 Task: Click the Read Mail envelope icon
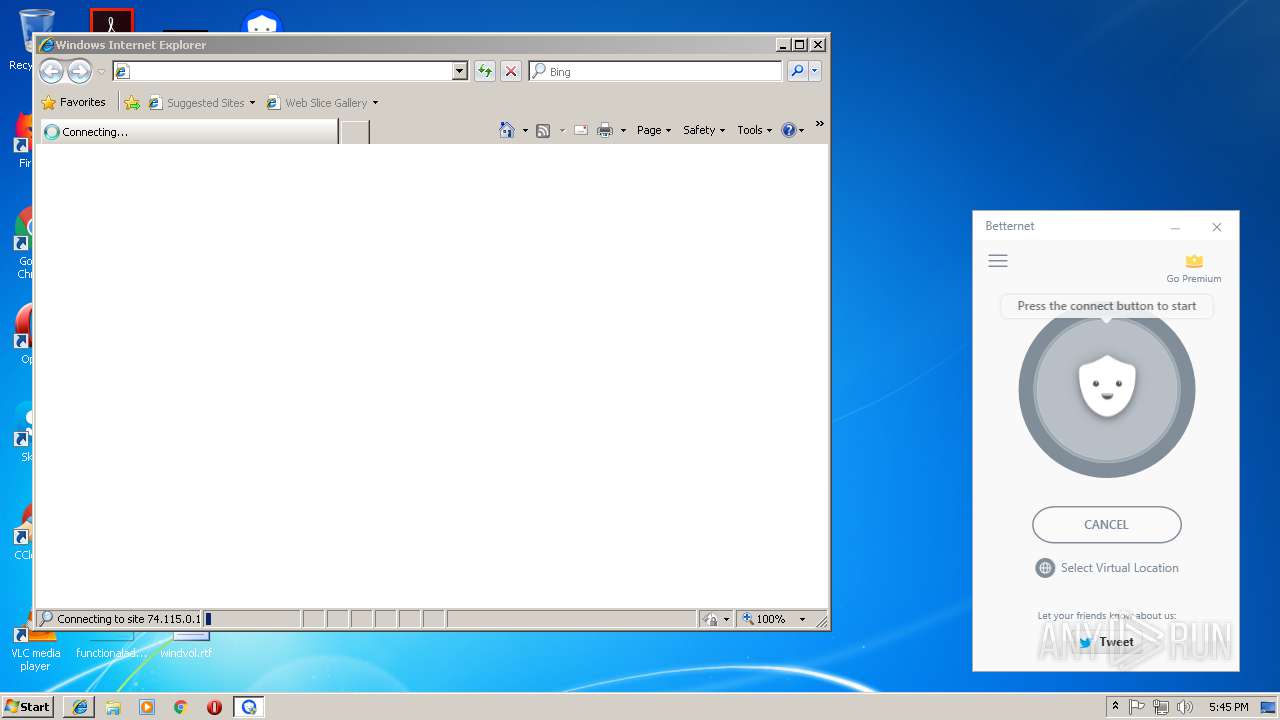pos(581,130)
